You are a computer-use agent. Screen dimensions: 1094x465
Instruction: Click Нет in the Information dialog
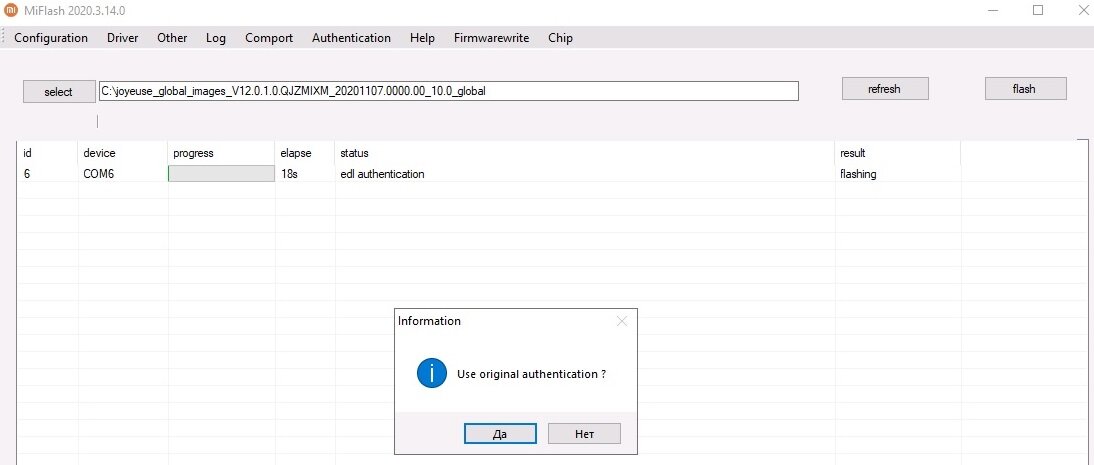point(584,434)
